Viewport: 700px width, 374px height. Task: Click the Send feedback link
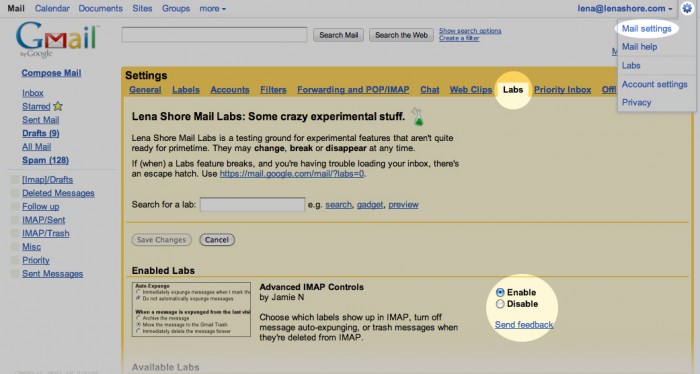(524, 325)
